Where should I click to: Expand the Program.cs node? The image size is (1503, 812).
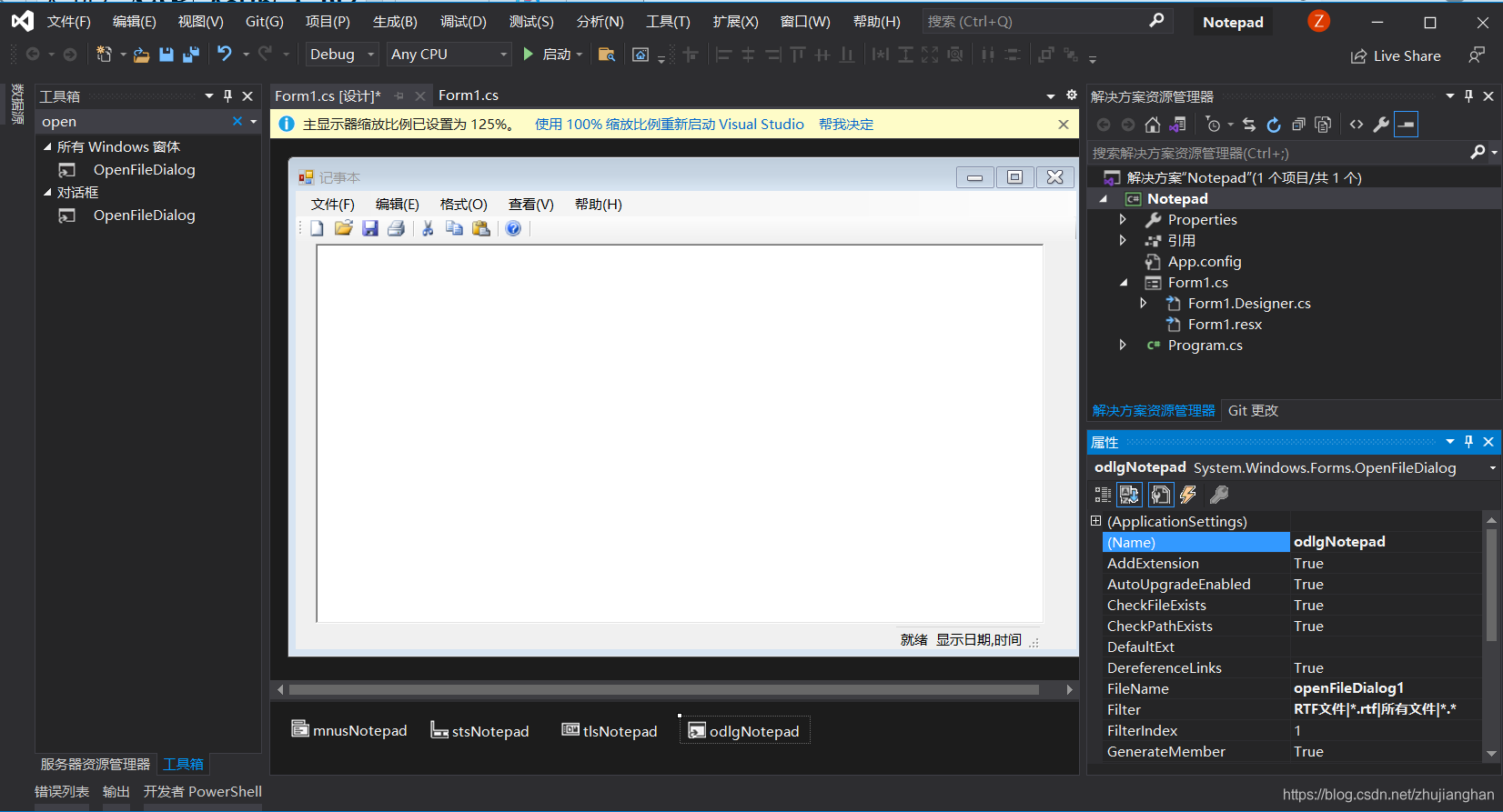[1123, 345]
